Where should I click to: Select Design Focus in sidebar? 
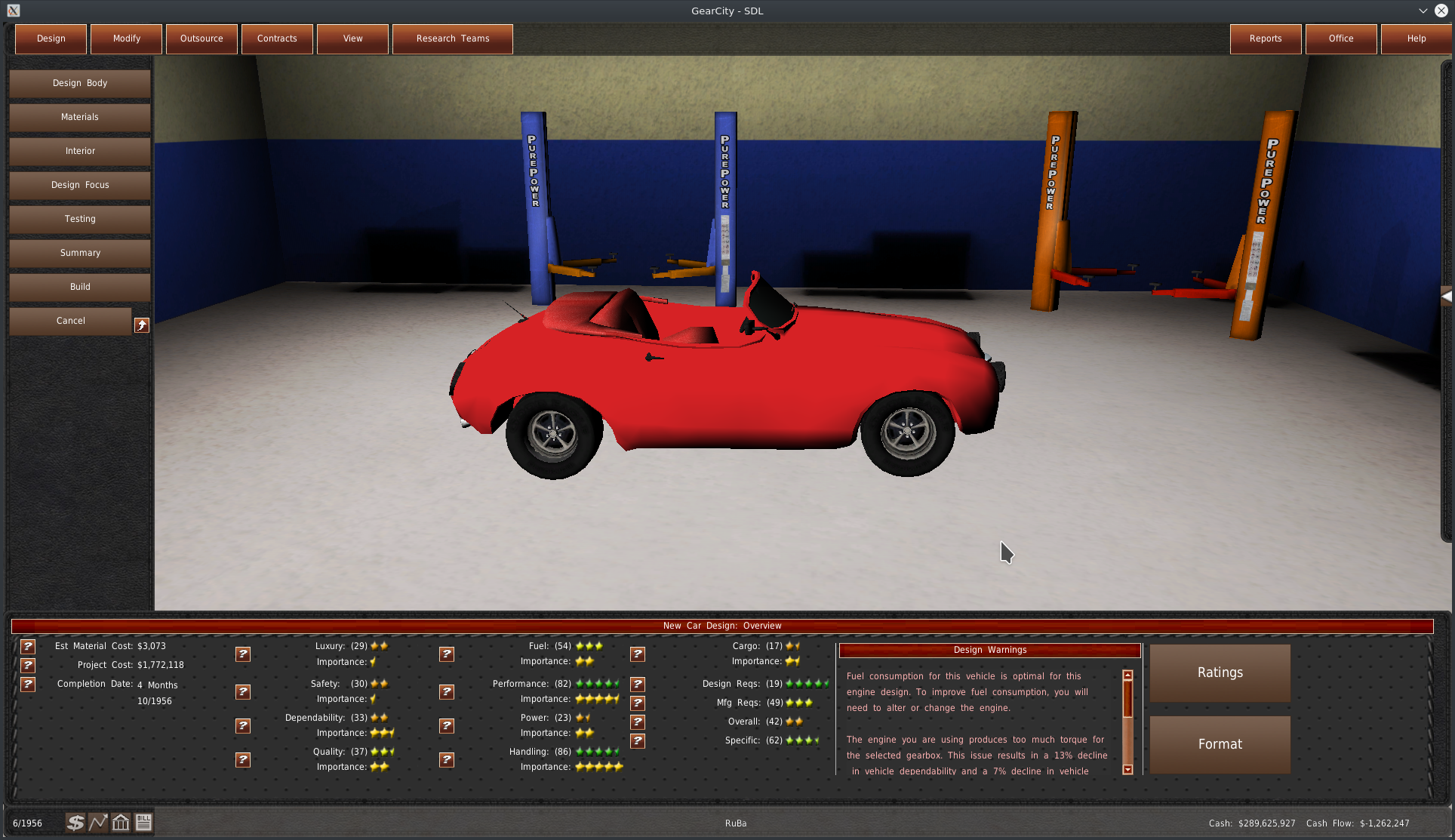coord(80,185)
